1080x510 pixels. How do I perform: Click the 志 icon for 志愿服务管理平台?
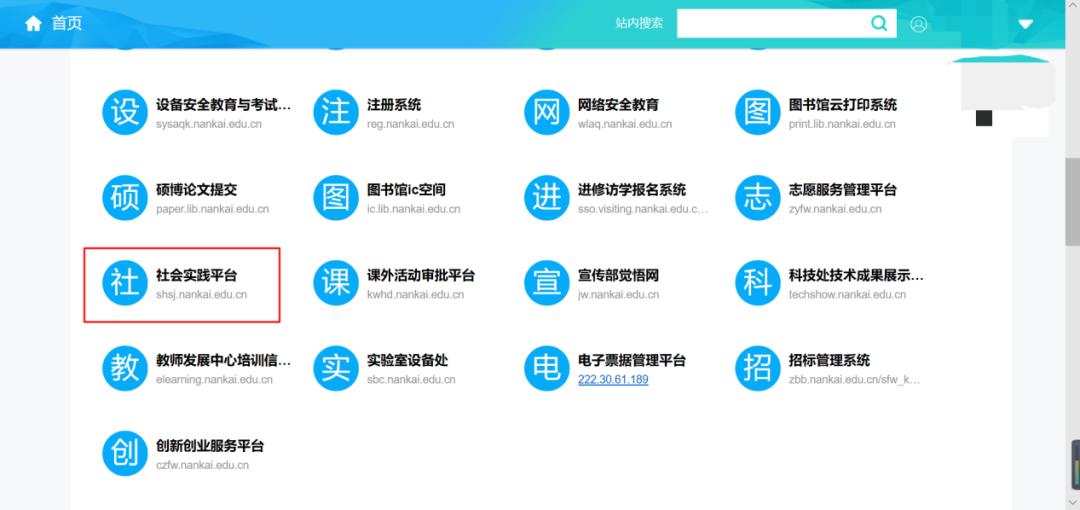click(x=758, y=198)
